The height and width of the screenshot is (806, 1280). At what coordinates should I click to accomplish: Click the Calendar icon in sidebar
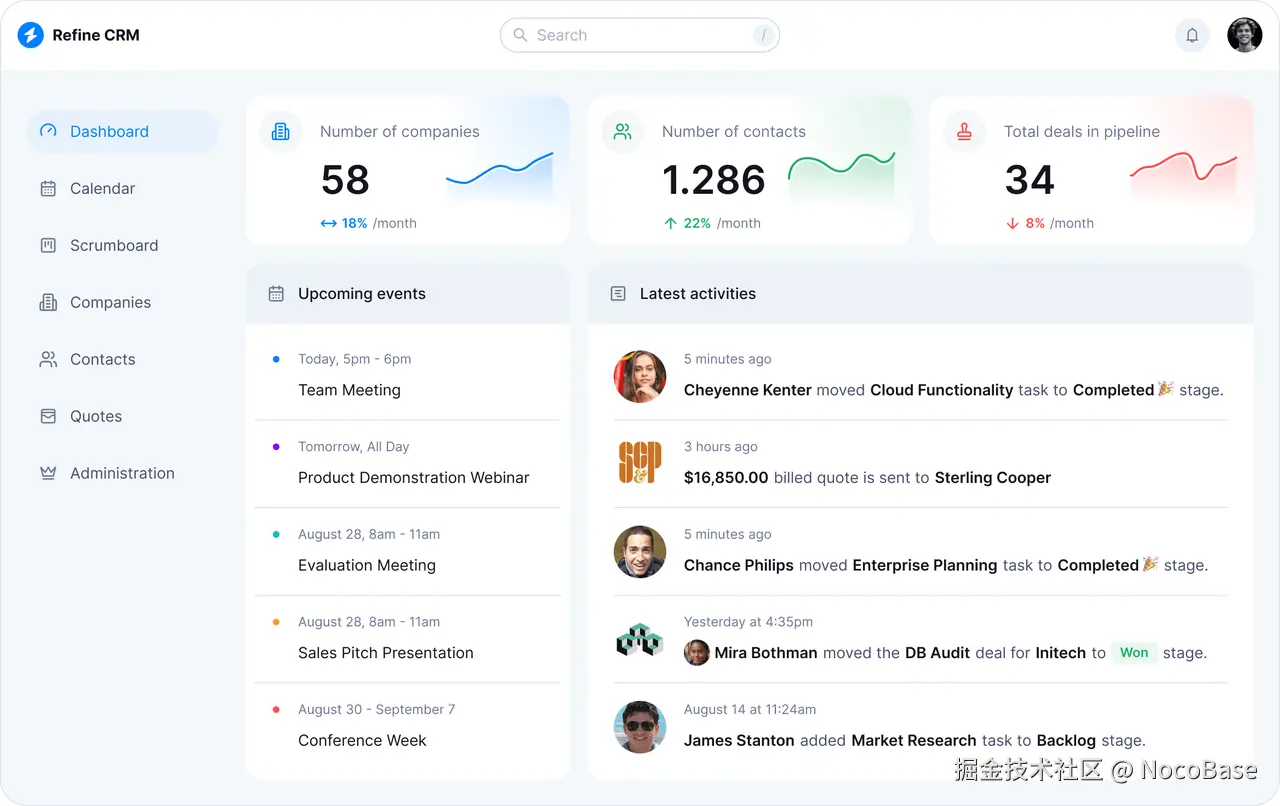(x=48, y=188)
